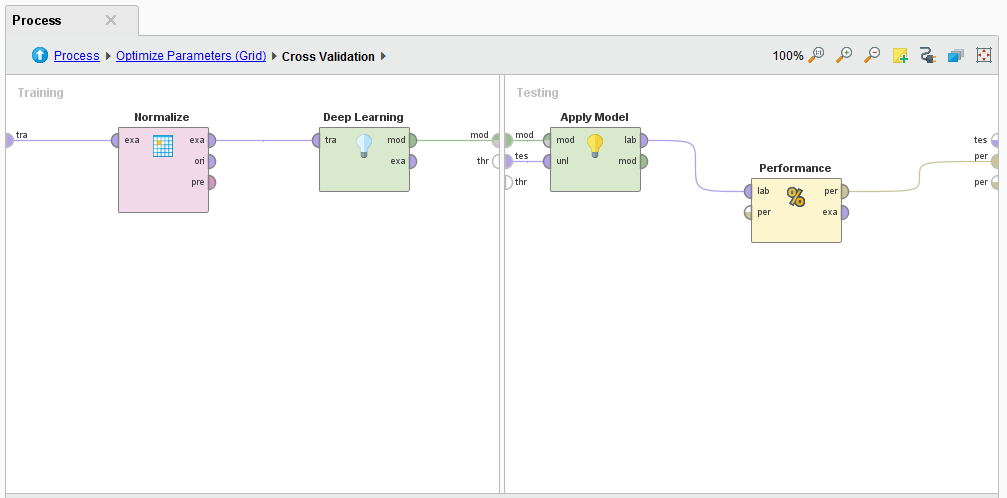Click Normalize exa output port

pyautogui.click(x=211, y=140)
